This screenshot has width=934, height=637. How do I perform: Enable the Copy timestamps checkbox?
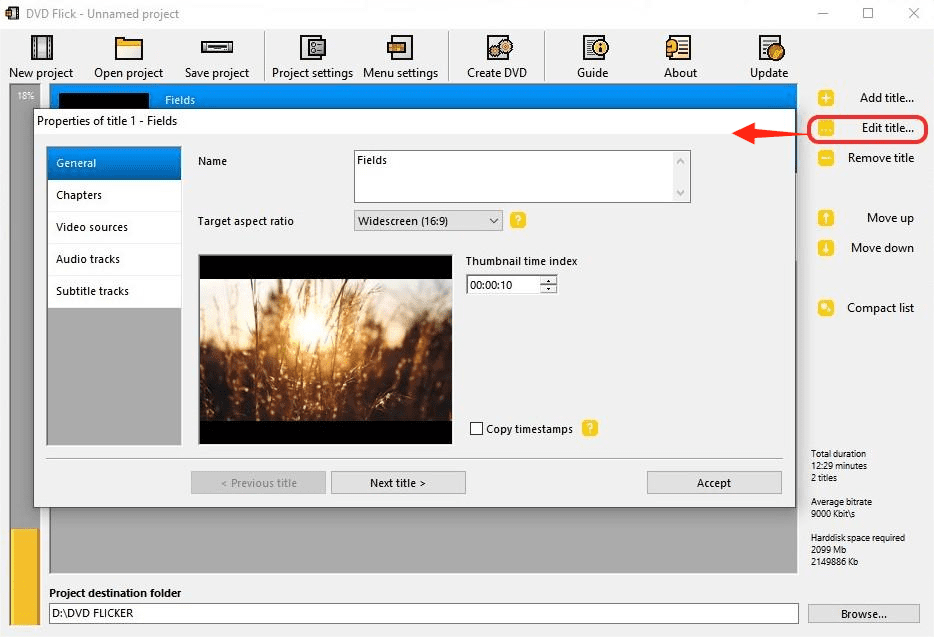[477, 429]
